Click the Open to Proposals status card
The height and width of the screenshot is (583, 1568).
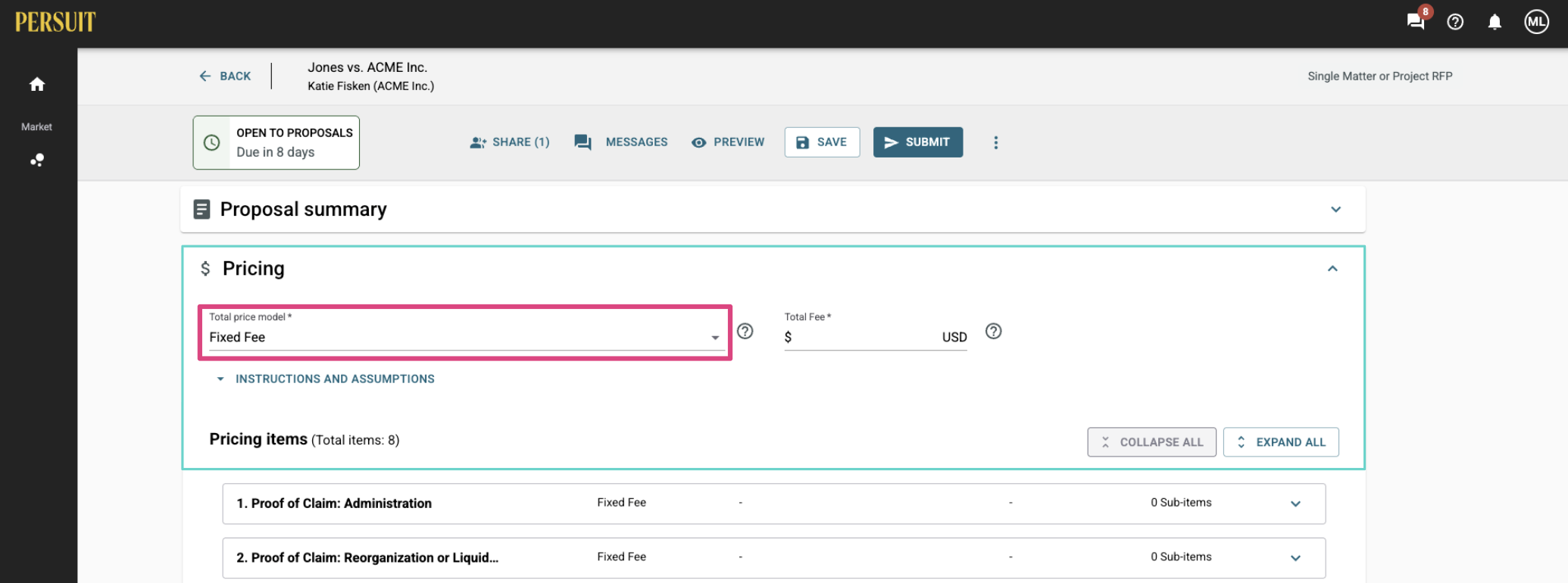point(276,142)
